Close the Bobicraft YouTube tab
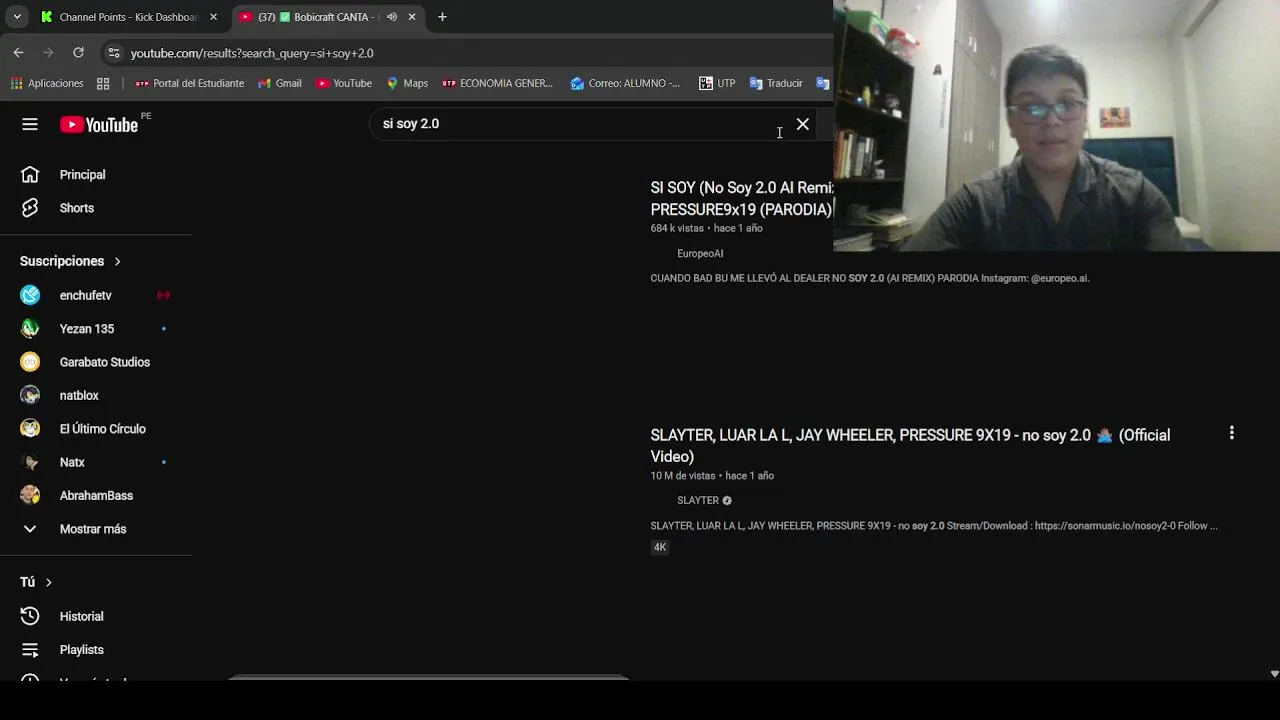Image resolution: width=1280 pixels, height=720 pixels. [x=411, y=17]
